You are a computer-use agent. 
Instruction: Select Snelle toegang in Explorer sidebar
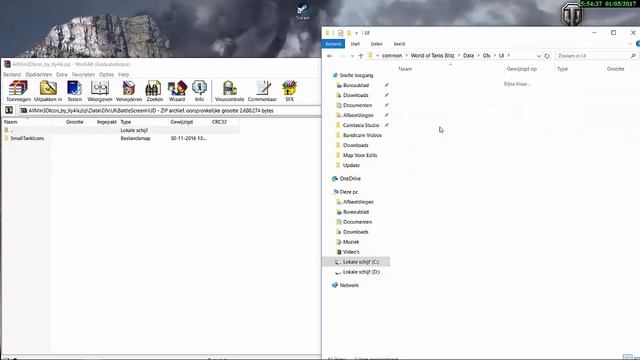pos(356,76)
